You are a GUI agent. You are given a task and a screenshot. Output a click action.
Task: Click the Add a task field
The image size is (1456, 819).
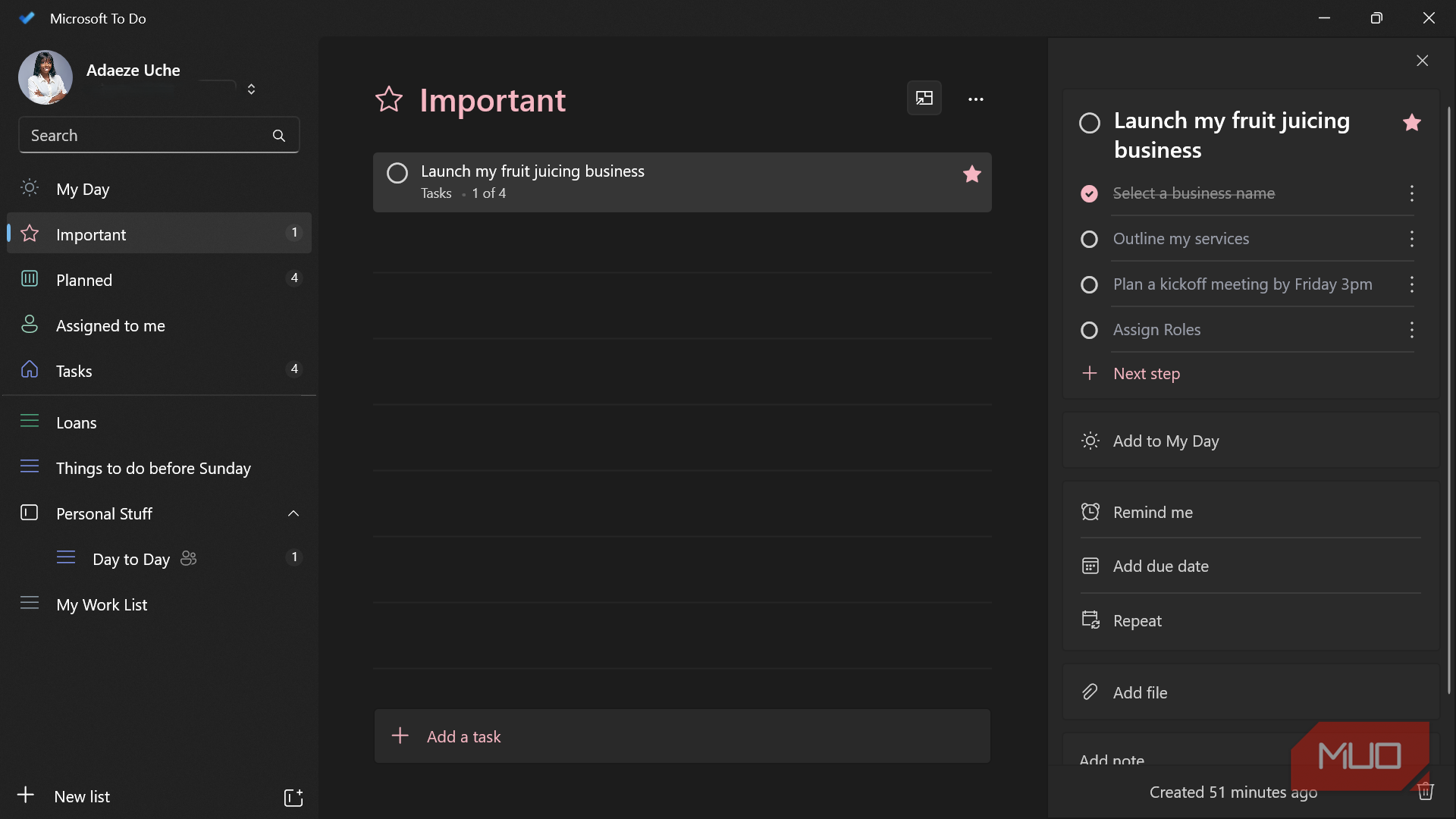(x=682, y=736)
